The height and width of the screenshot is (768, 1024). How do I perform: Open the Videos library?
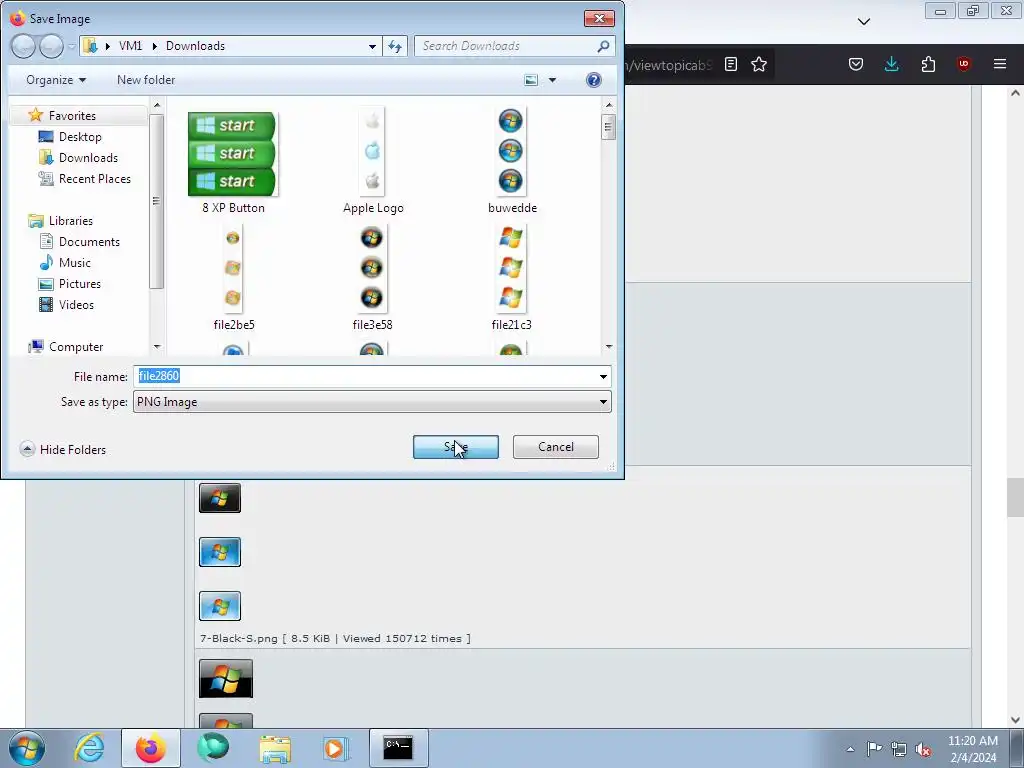[x=76, y=304]
